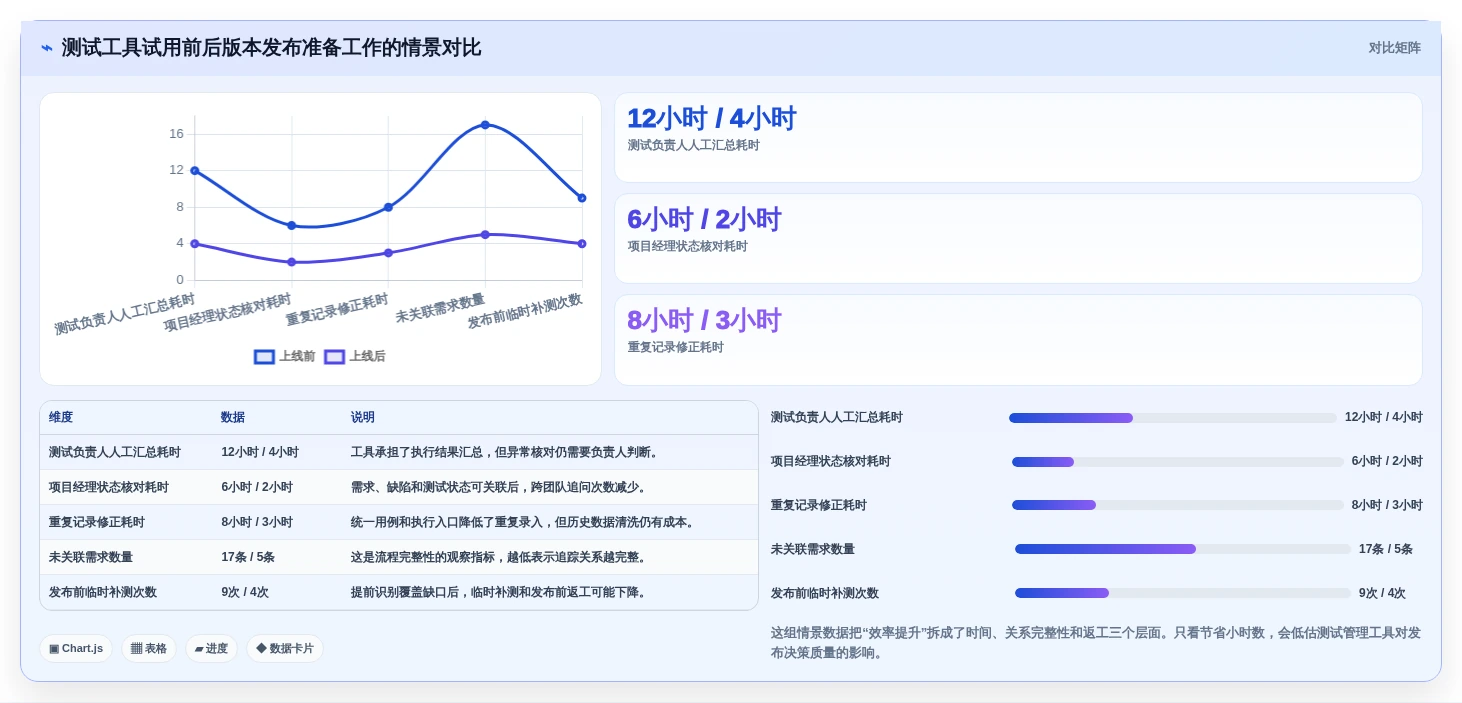Click table cell 未关联需求数量
The image size is (1462, 703).
click(91, 558)
